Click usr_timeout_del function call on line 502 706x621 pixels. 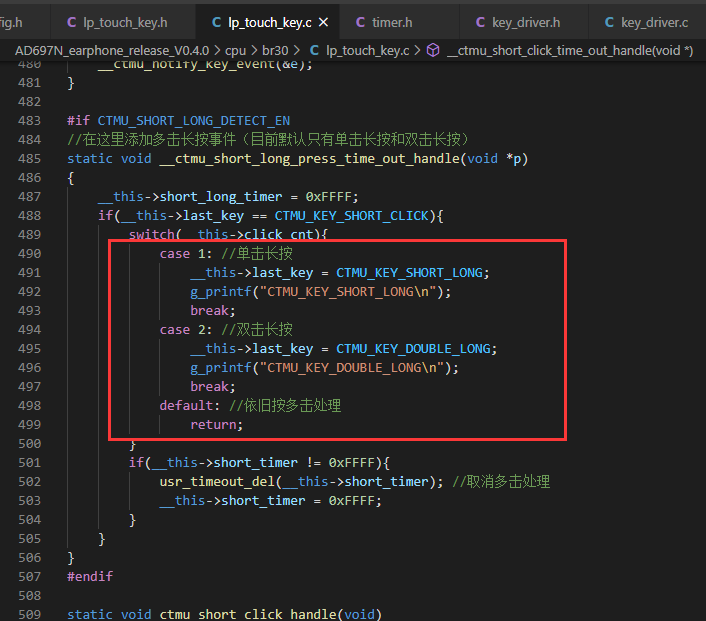pos(217,481)
